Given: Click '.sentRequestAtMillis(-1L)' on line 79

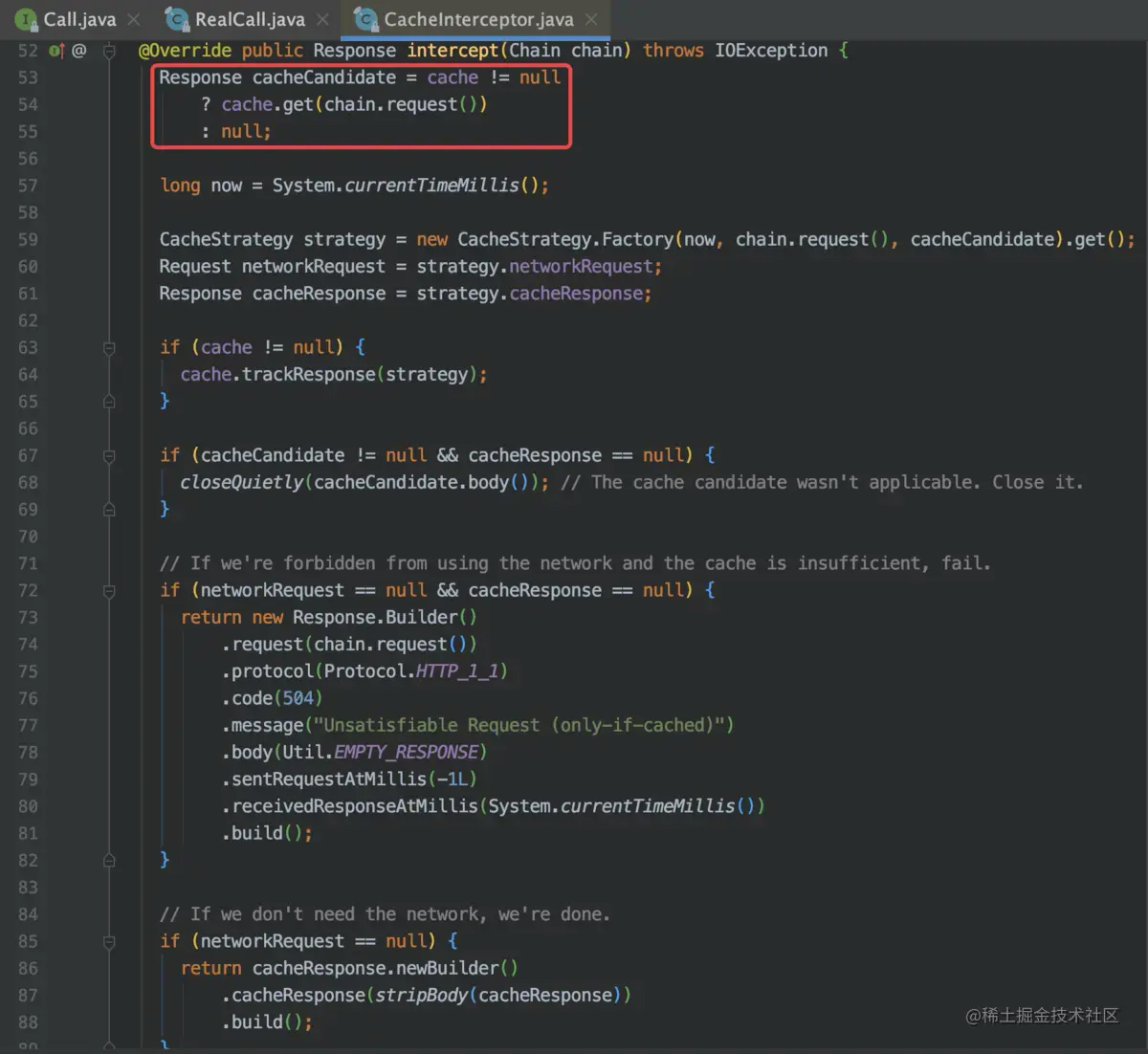Looking at the screenshot, I should (x=349, y=780).
